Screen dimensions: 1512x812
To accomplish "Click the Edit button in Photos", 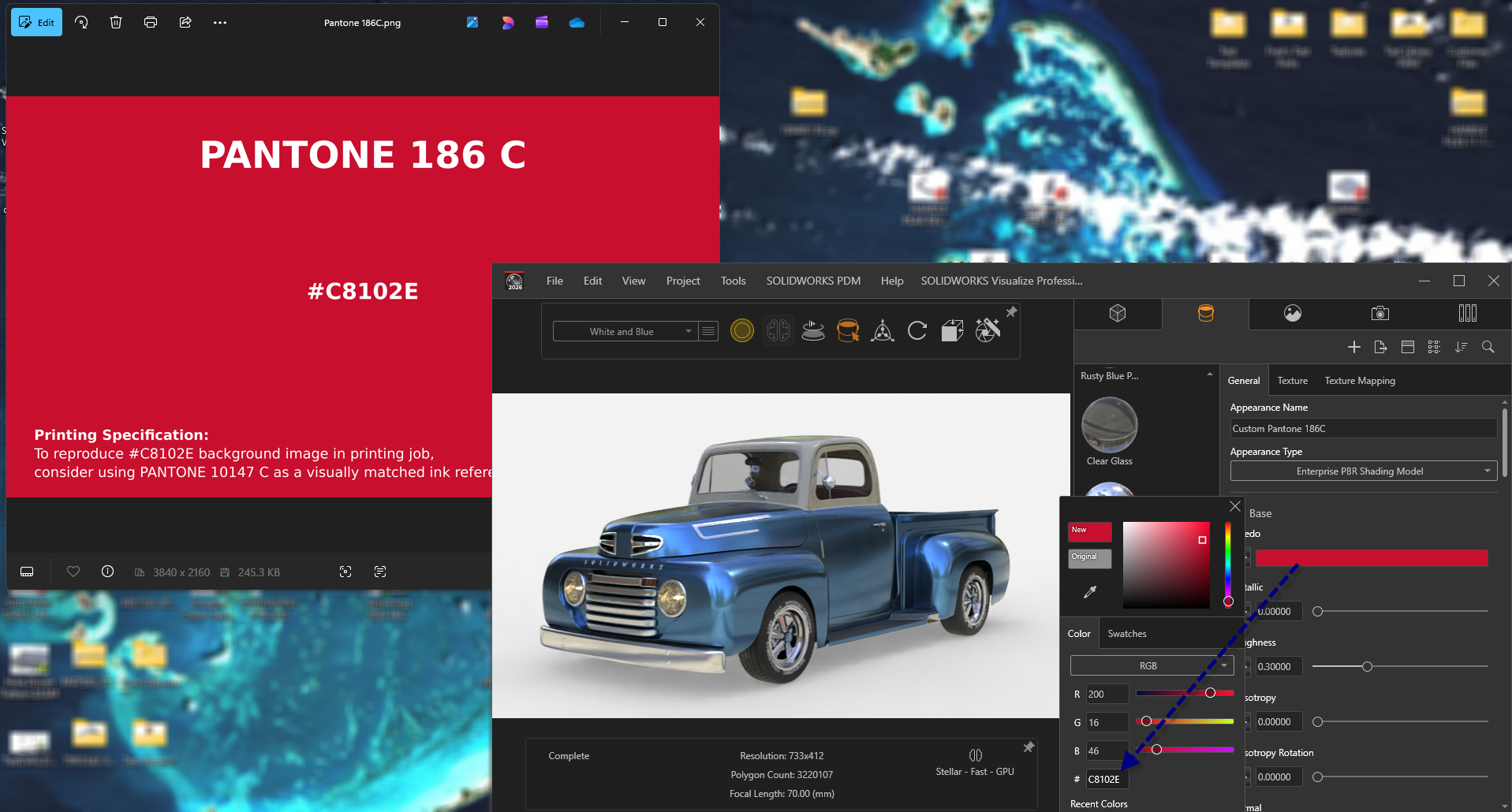I will pyautogui.click(x=36, y=22).
